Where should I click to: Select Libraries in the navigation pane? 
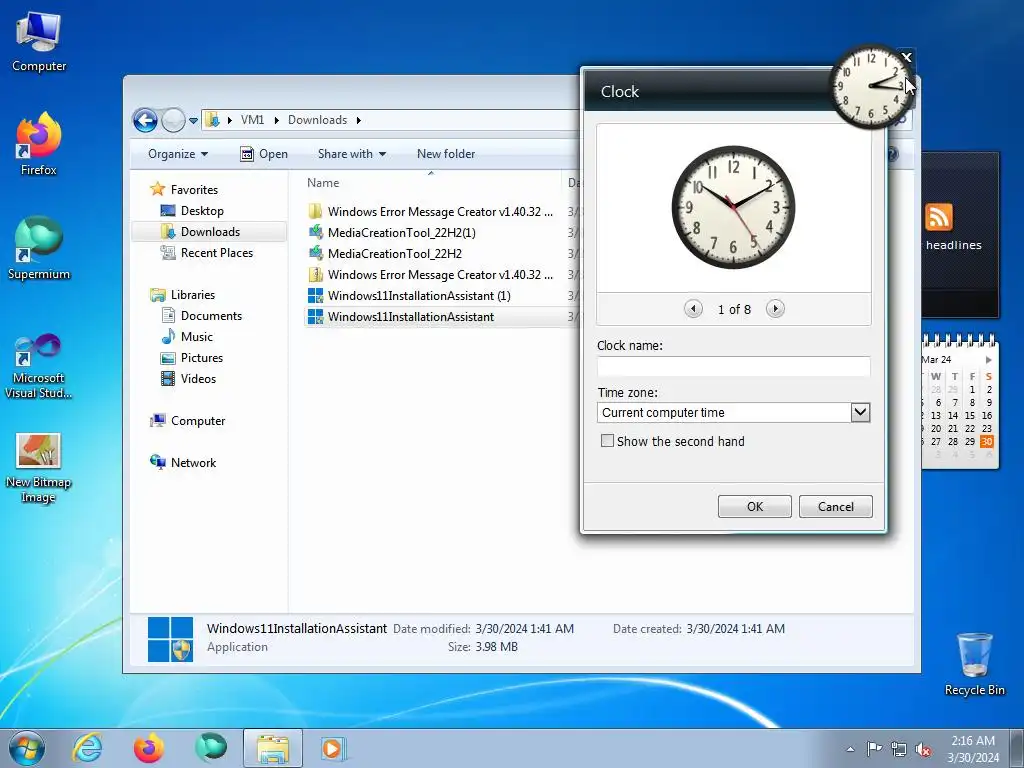193,295
